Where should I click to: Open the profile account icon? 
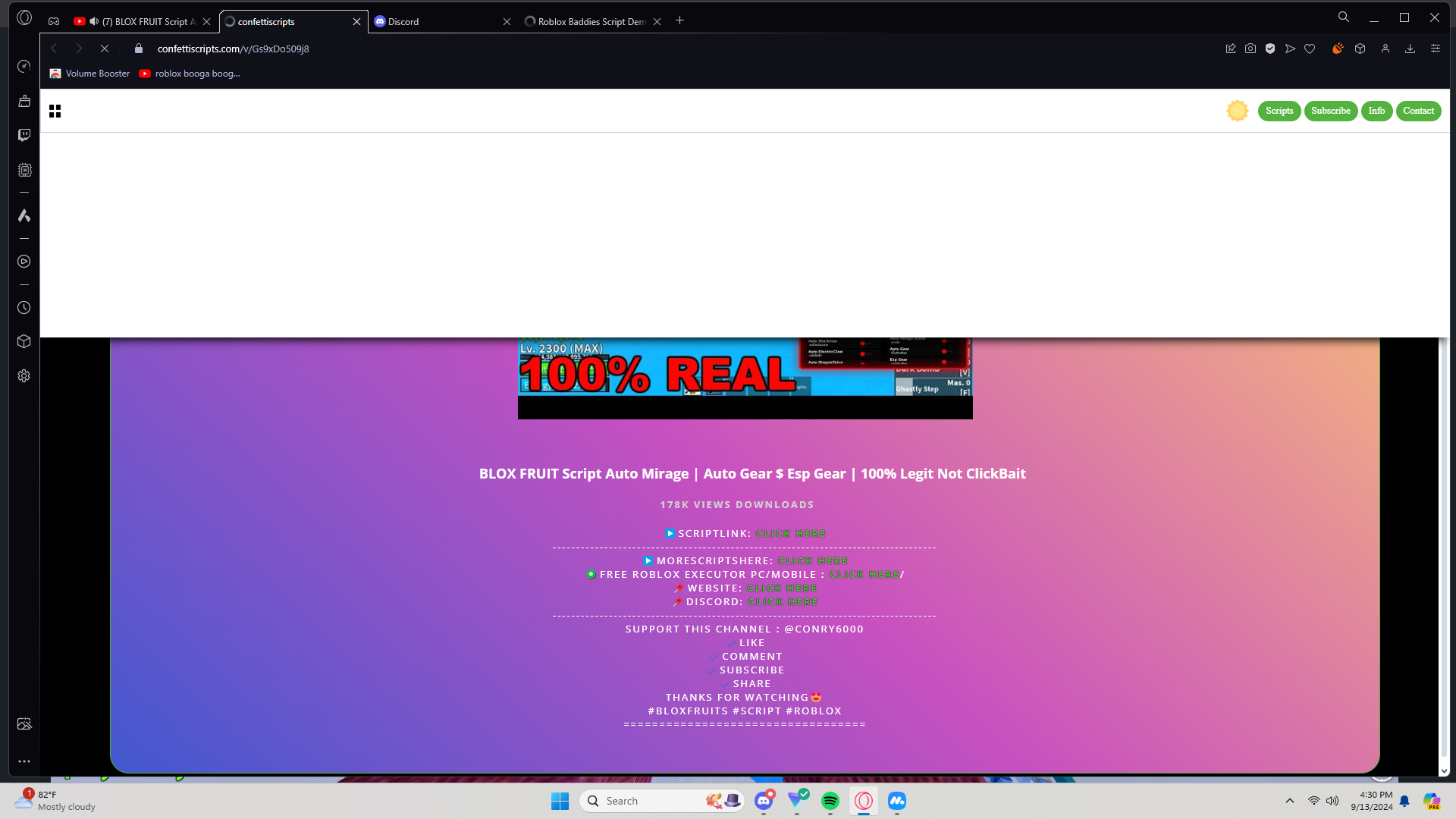click(x=1385, y=49)
